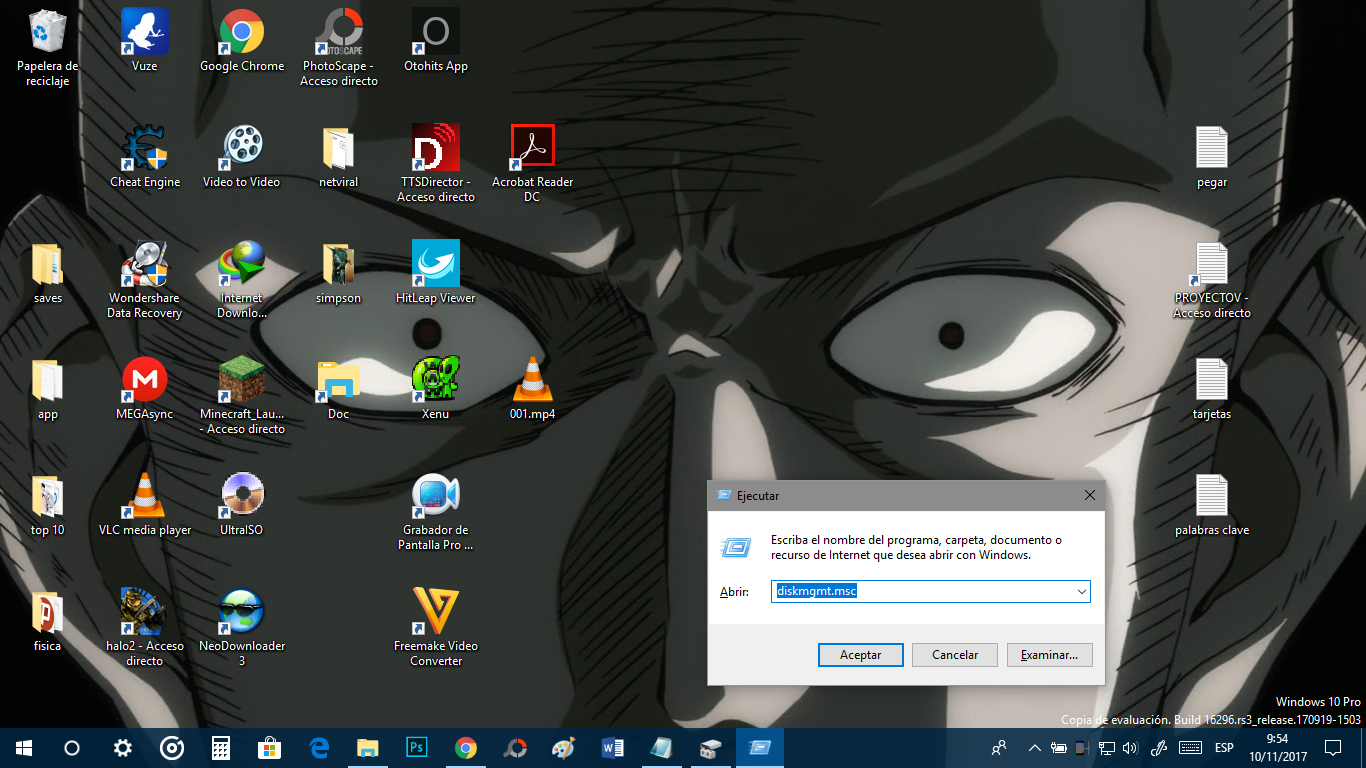Image resolution: width=1366 pixels, height=768 pixels.
Task: Open File Explorer from the taskbar
Action: coord(368,747)
